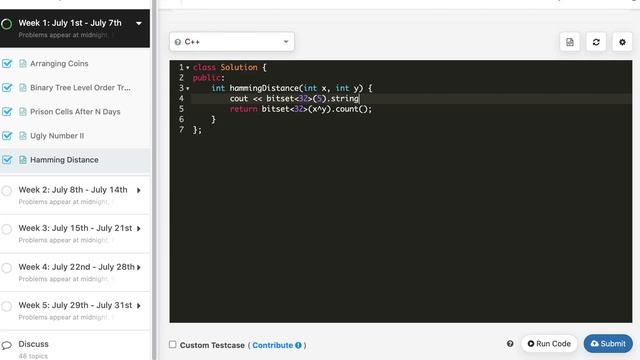640x360 pixels.
Task: Click the Discuss speech bubble icon
Action: point(7,345)
